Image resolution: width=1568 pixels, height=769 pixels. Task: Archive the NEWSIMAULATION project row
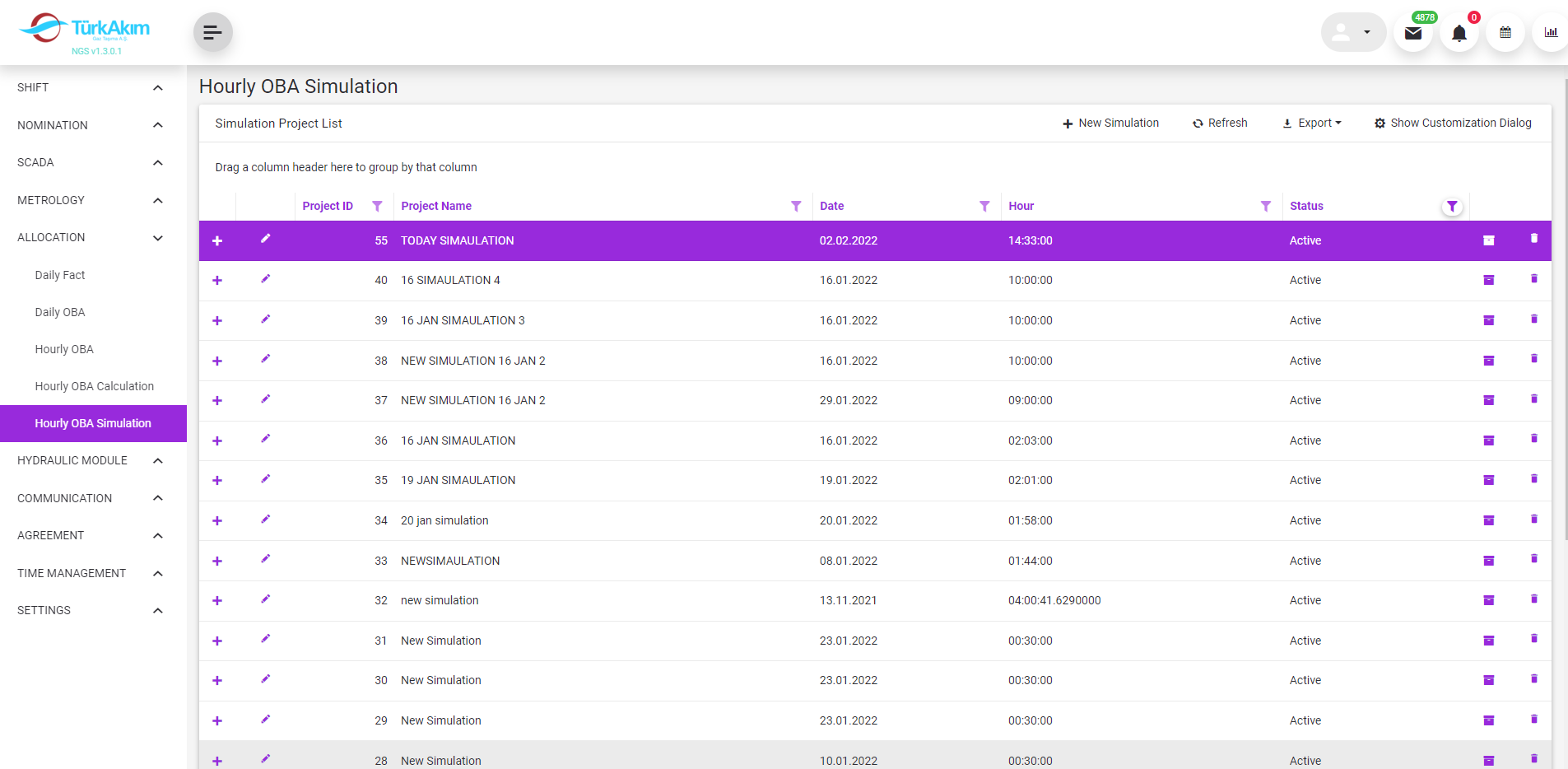coord(1488,561)
